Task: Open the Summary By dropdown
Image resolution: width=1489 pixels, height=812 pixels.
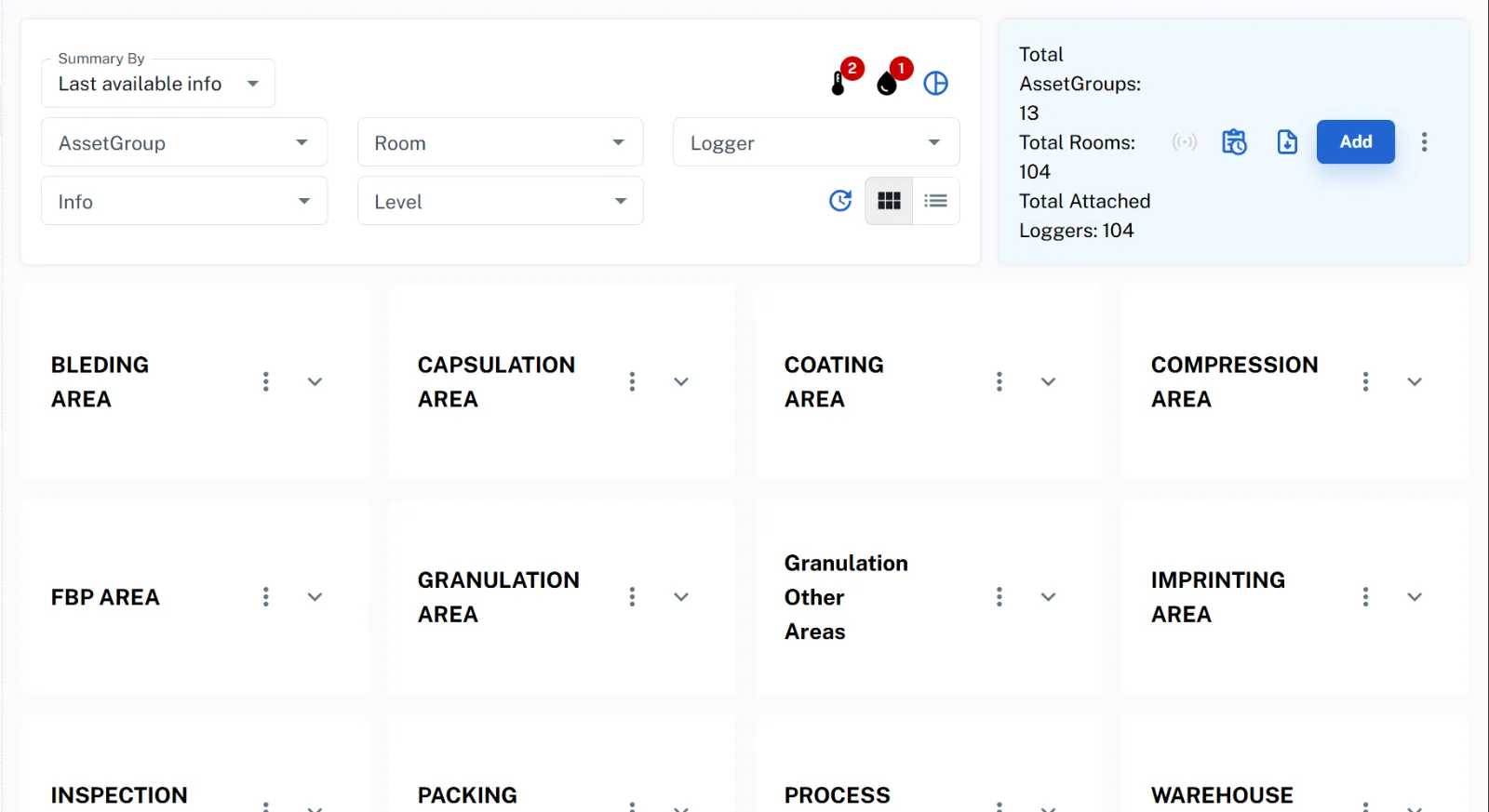Action: pyautogui.click(x=158, y=84)
